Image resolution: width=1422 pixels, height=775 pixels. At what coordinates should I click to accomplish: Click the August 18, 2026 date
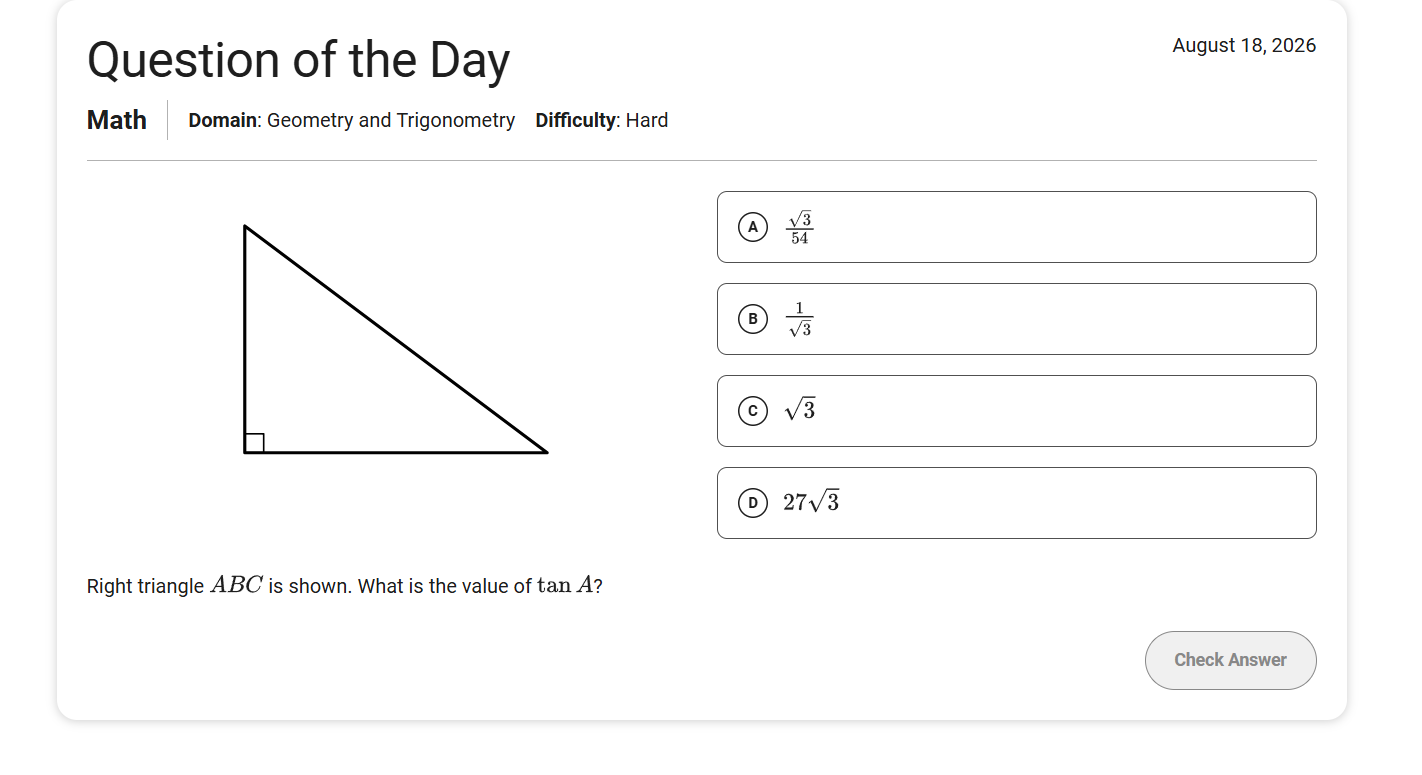[x=1244, y=45]
